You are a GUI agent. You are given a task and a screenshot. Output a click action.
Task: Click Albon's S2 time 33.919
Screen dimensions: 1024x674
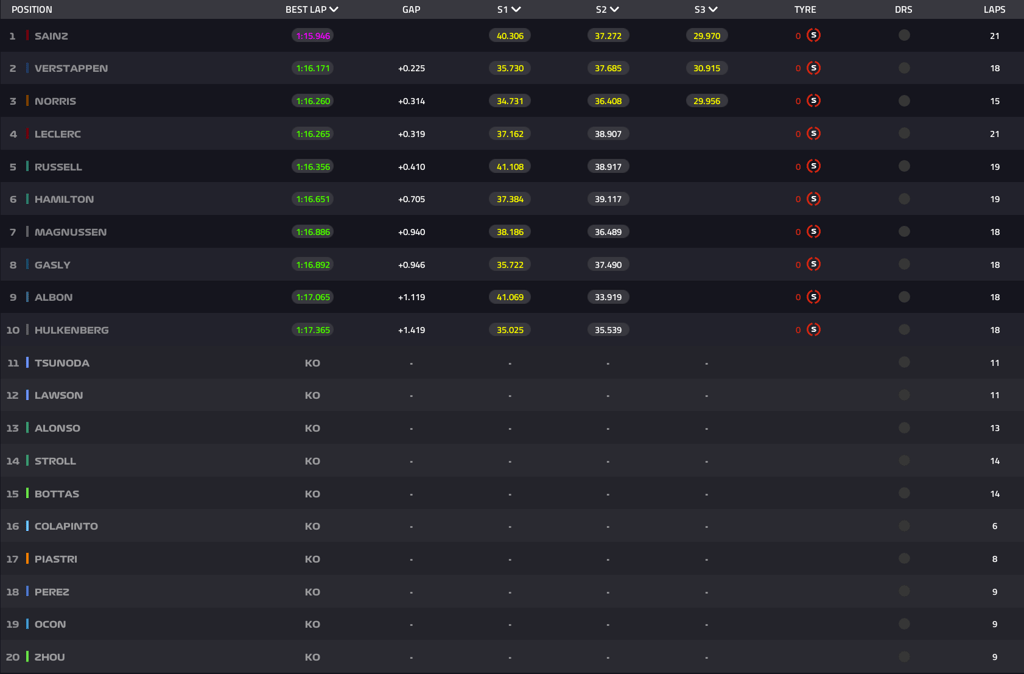pyautogui.click(x=608, y=297)
